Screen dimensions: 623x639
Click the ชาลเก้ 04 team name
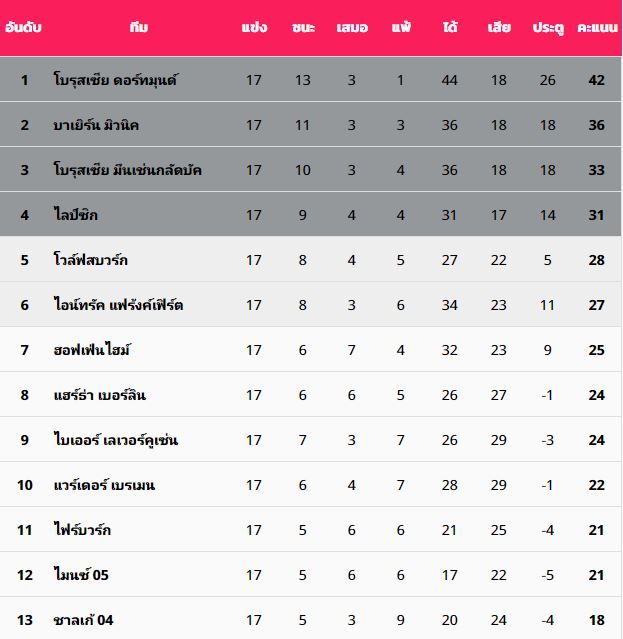(84, 620)
